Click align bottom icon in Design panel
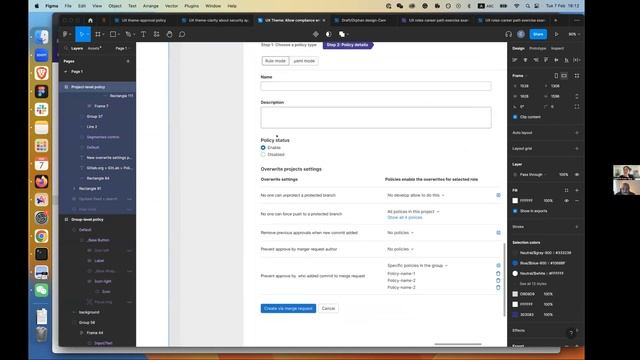The image size is (640, 360). [x=567, y=60]
